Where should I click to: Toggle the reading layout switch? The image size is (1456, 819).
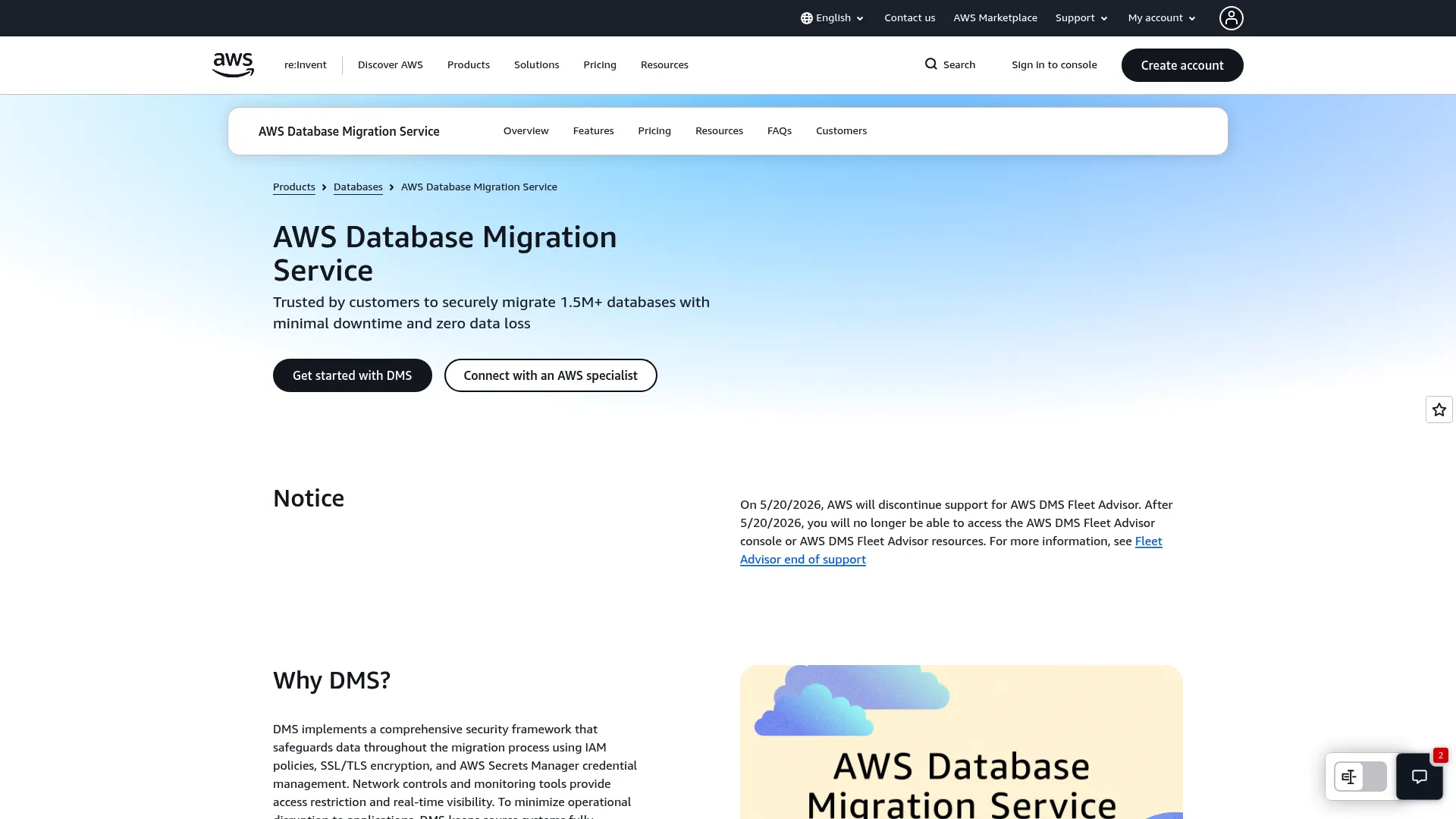[1360, 777]
